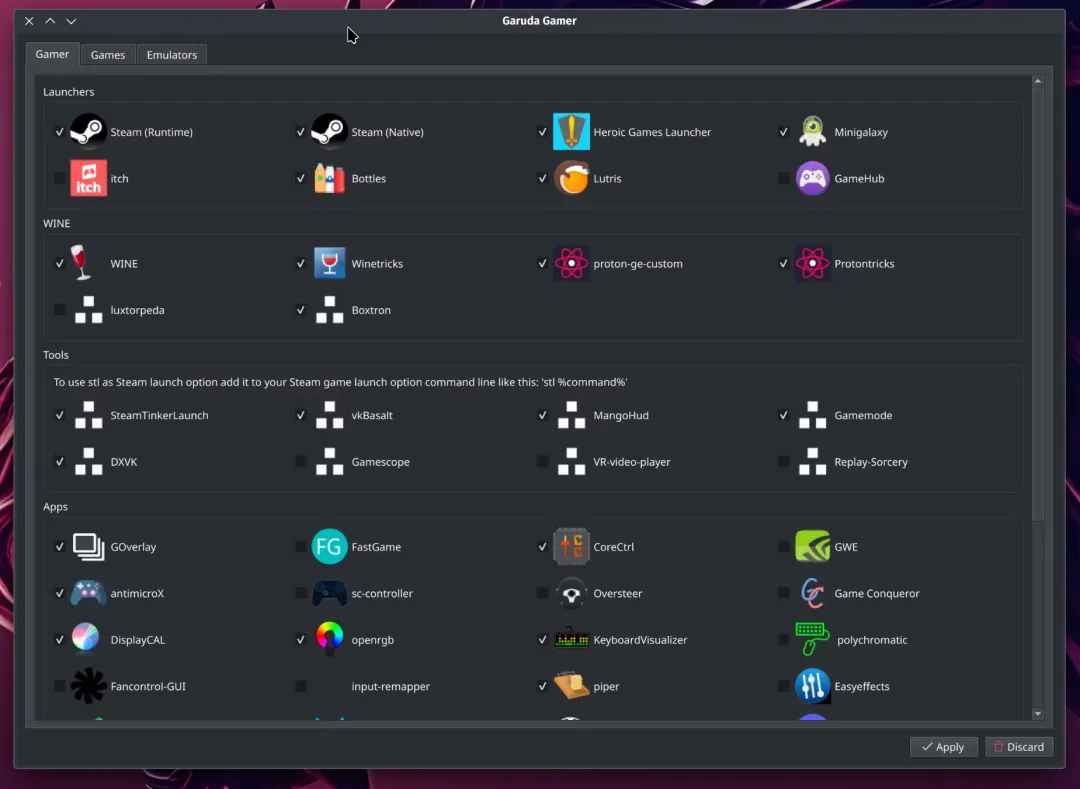Image resolution: width=1080 pixels, height=789 pixels.
Task: Click the Steam (Native) icon
Action: [329, 132]
